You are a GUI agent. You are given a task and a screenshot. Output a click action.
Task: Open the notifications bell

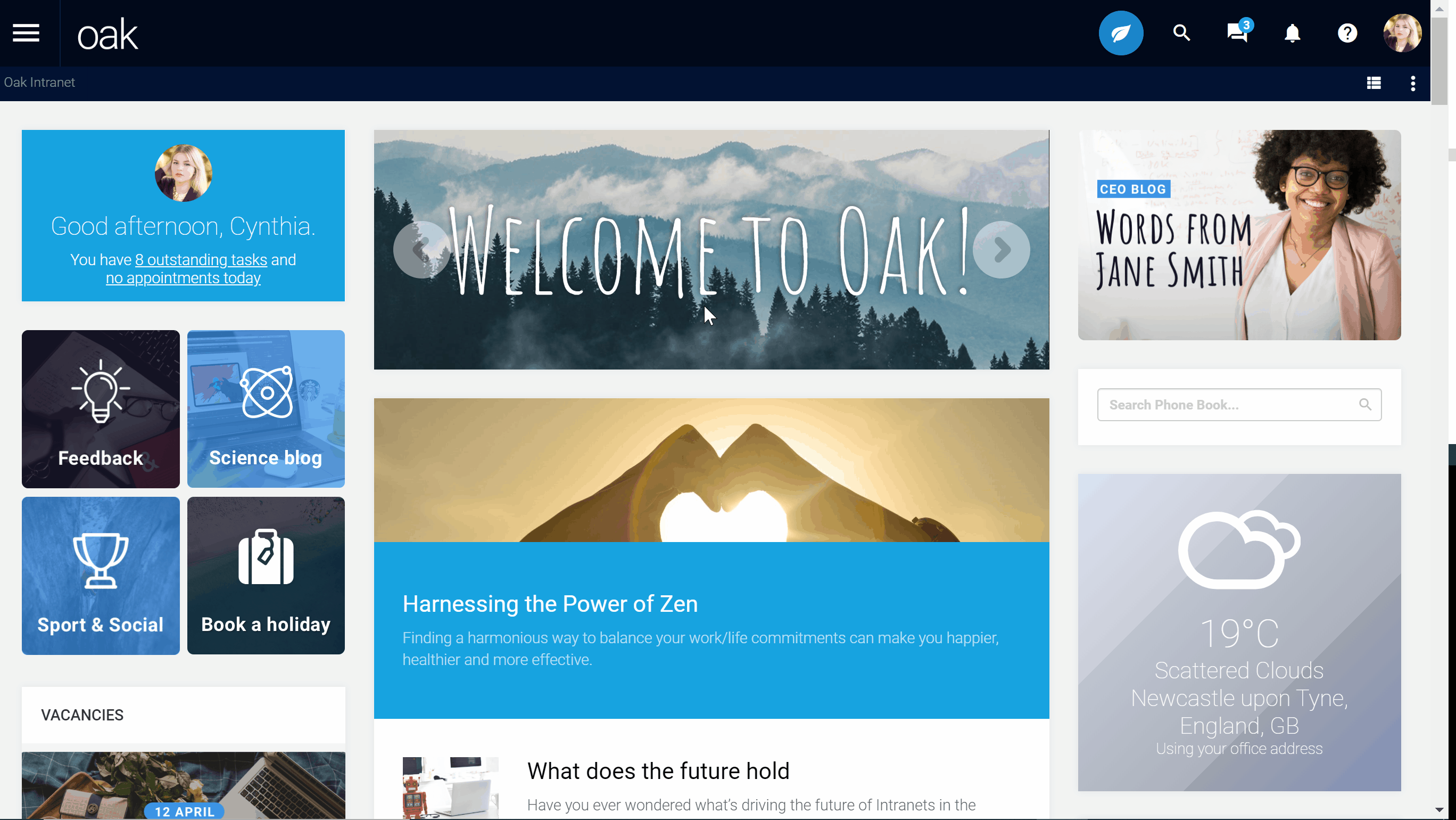1293,33
